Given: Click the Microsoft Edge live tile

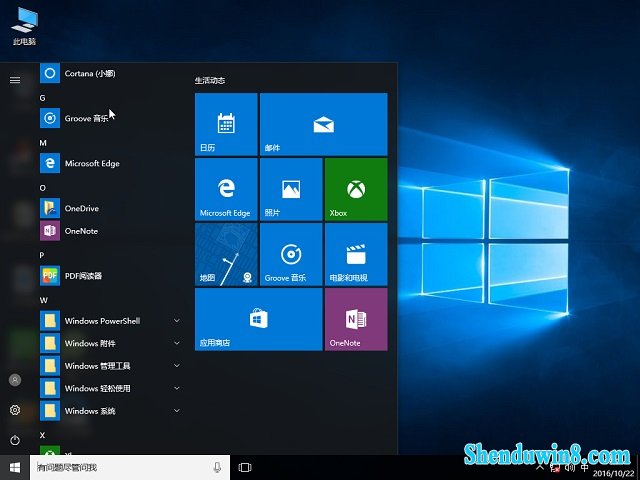Looking at the screenshot, I should coord(226,189).
